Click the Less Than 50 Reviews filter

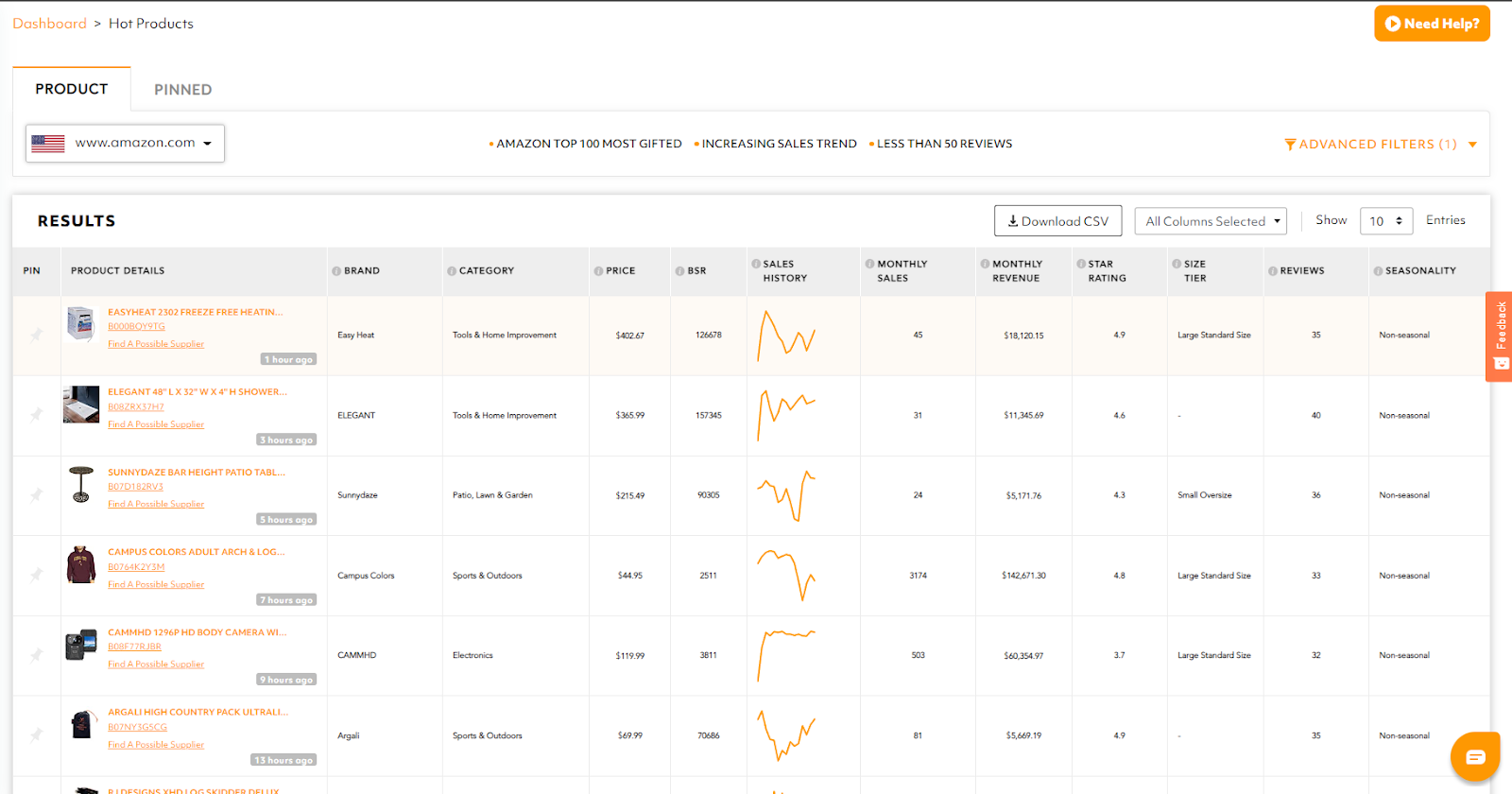click(x=940, y=144)
